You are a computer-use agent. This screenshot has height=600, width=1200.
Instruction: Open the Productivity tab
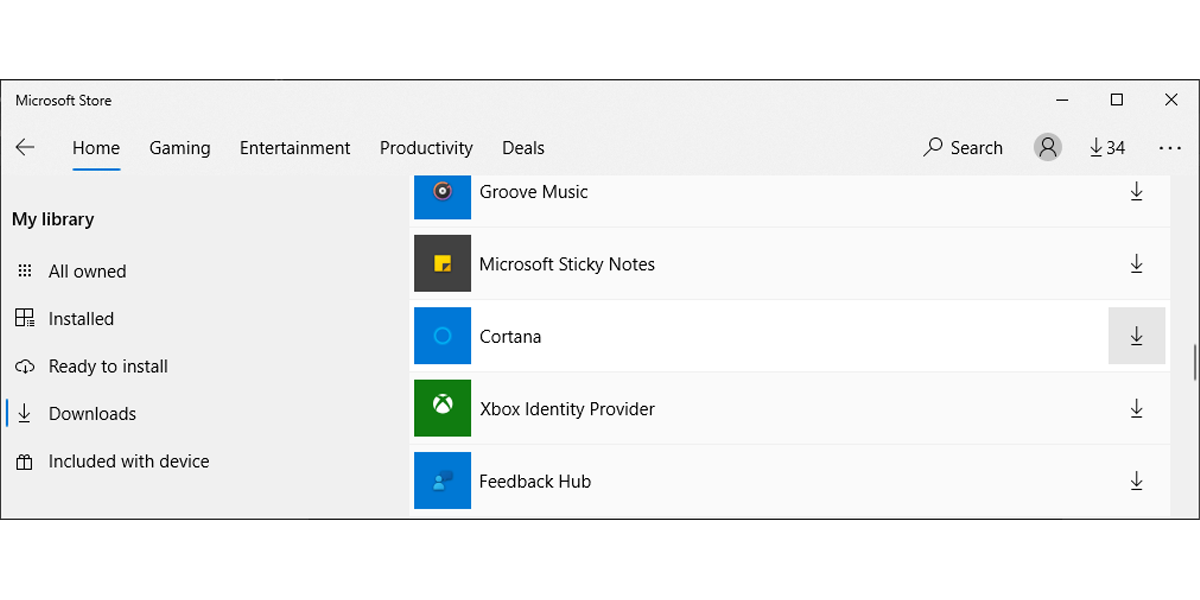coord(426,148)
